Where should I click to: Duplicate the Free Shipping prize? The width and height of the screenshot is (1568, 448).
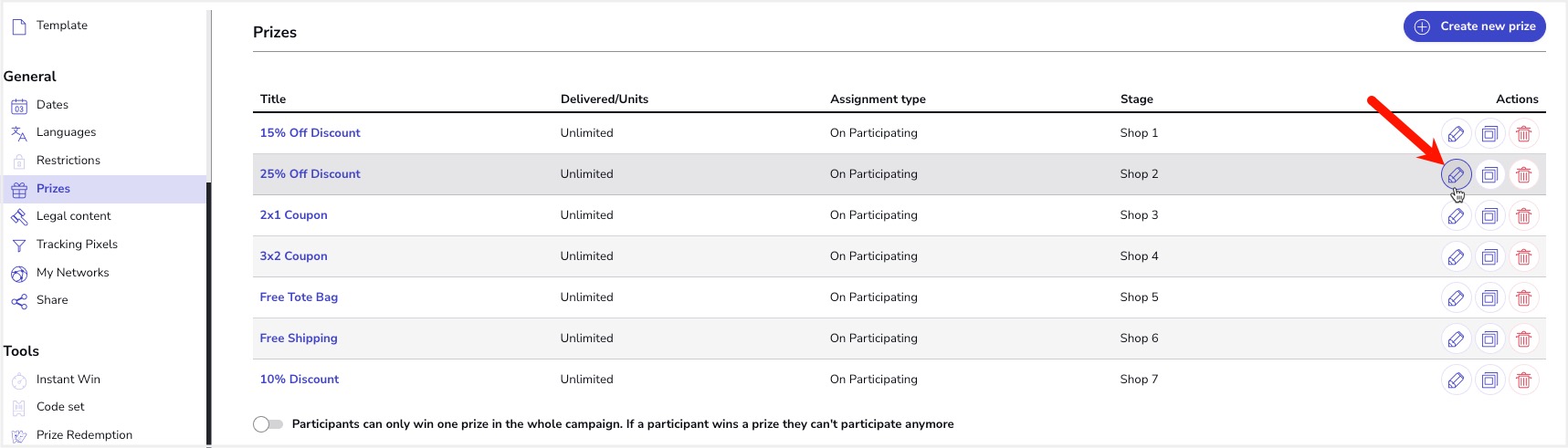(x=1489, y=339)
